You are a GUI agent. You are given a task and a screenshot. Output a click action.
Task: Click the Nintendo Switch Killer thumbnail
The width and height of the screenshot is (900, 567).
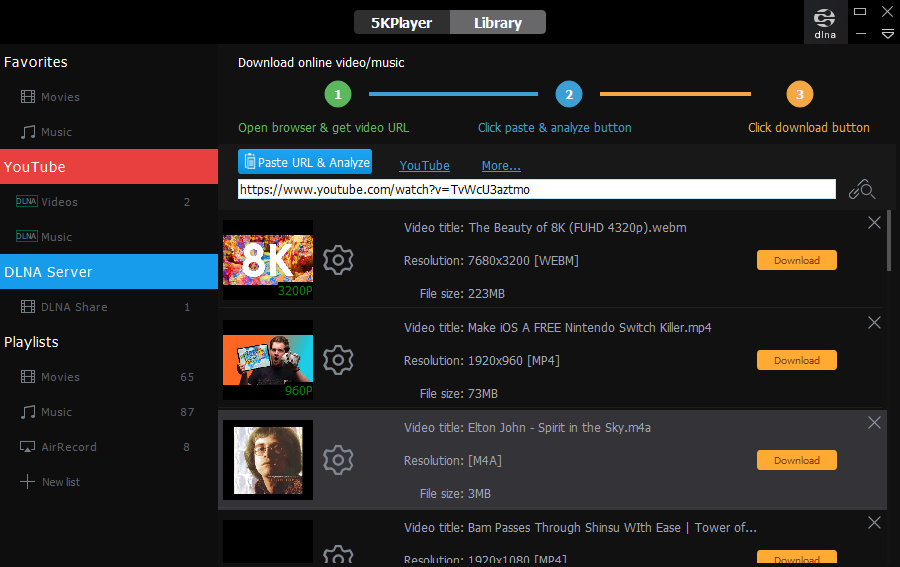pyautogui.click(x=268, y=360)
